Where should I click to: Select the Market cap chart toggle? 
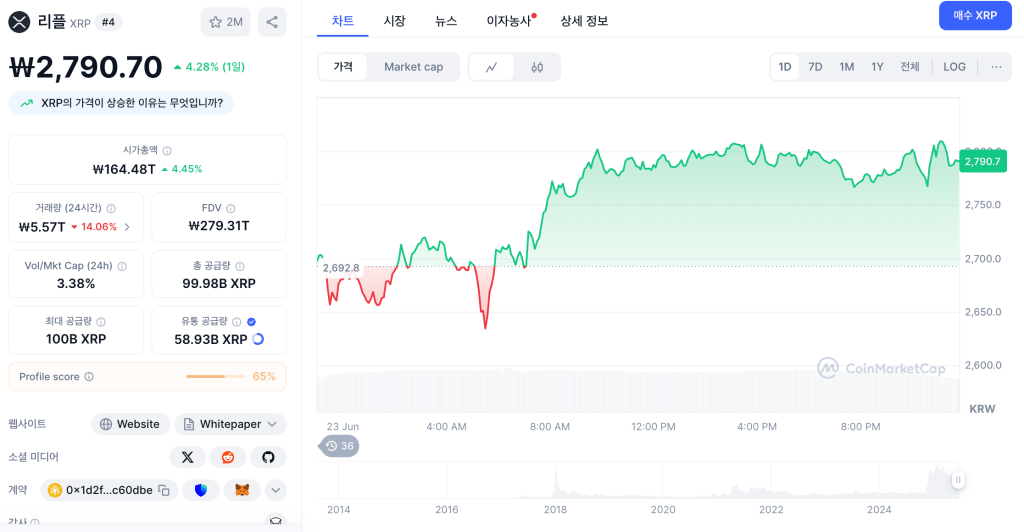click(413, 67)
